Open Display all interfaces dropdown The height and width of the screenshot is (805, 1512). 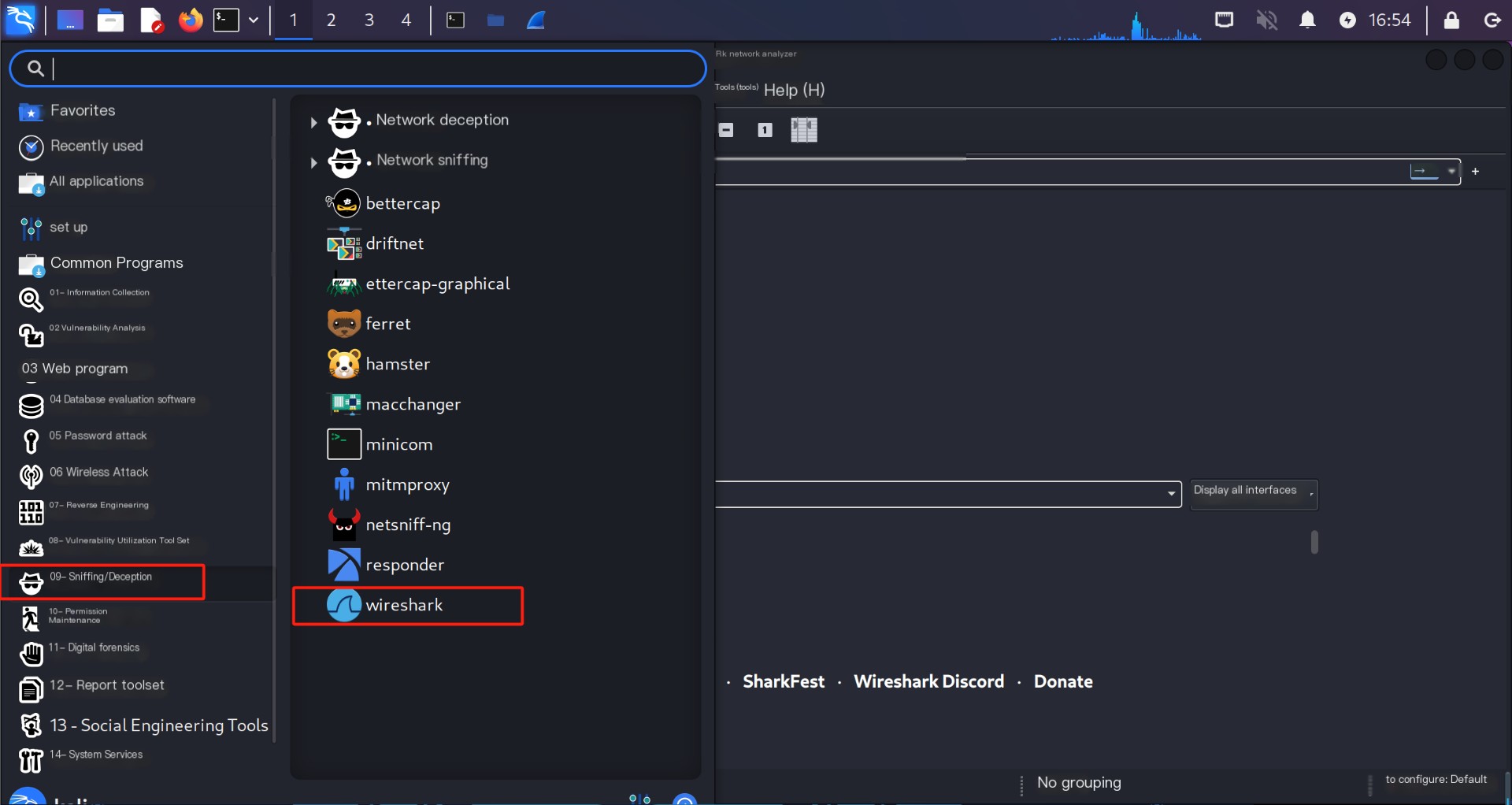pos(1254,494)
